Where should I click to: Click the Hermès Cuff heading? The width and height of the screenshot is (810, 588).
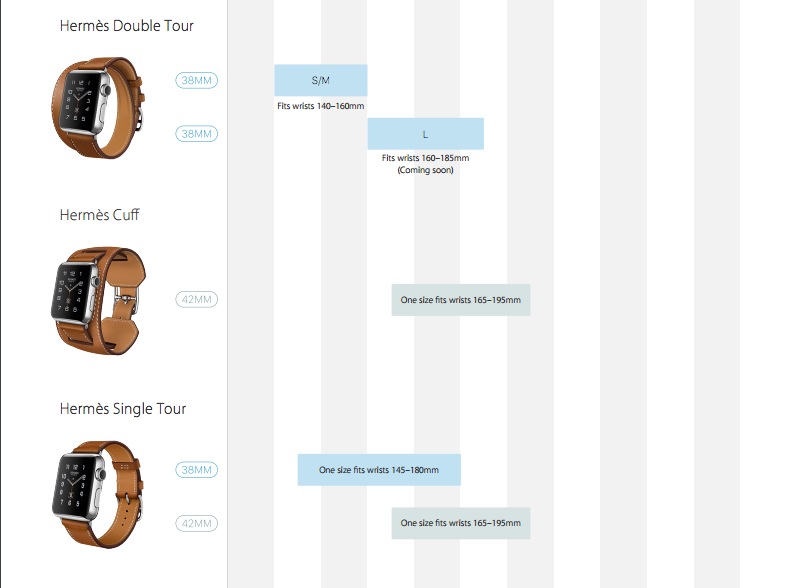(99, 215)
